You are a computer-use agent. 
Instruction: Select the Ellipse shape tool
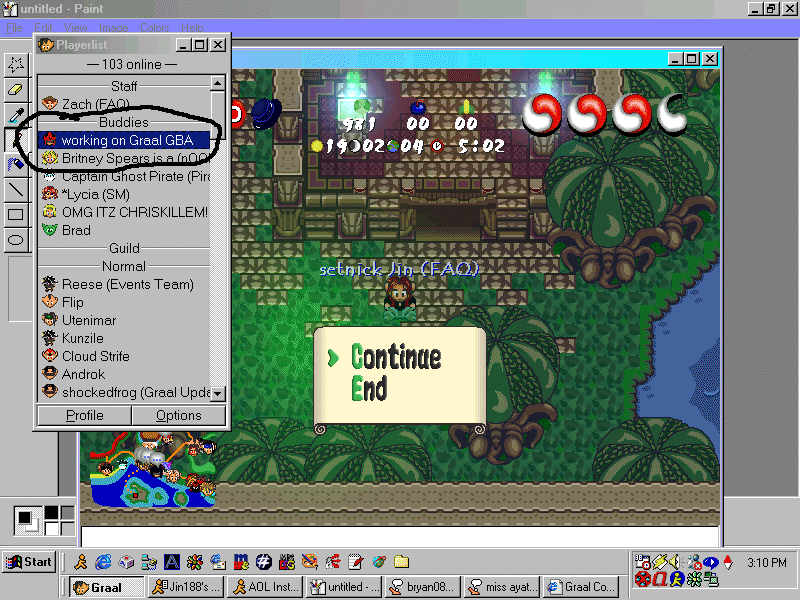pyautogui.click(x=16, y=239)
